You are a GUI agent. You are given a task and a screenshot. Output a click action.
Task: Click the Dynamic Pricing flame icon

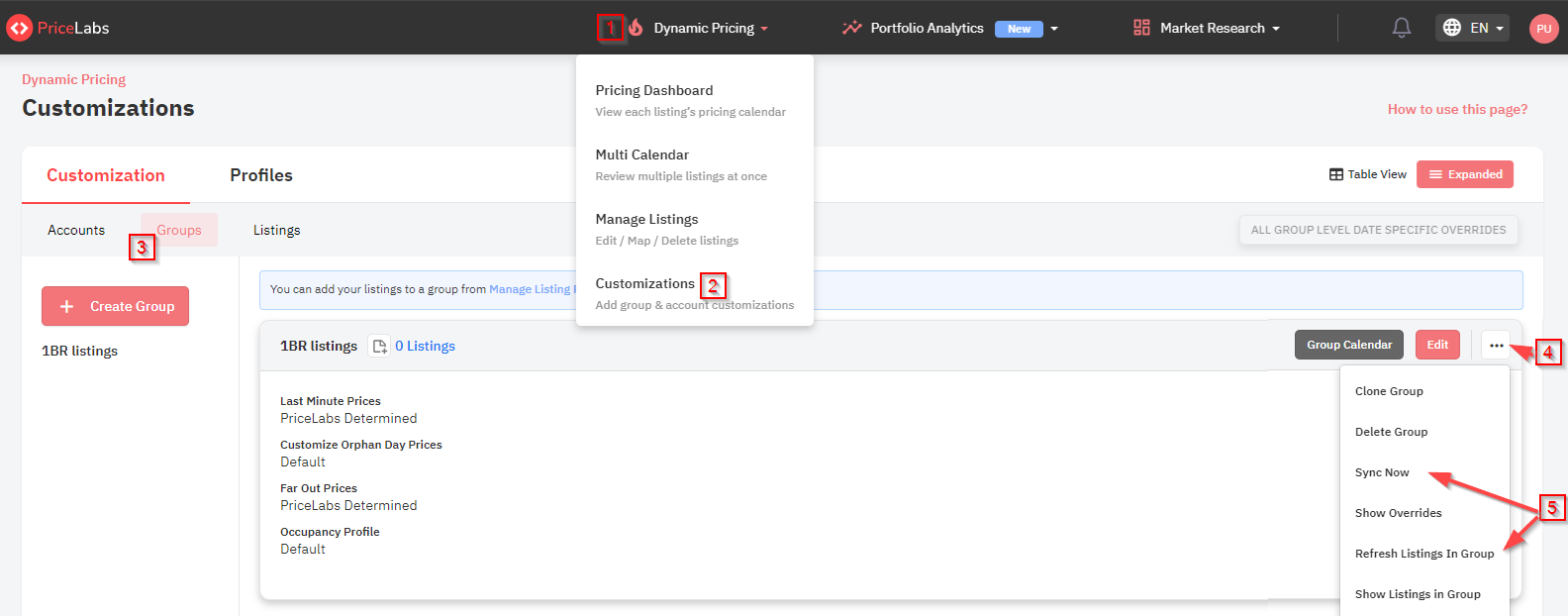636,28
